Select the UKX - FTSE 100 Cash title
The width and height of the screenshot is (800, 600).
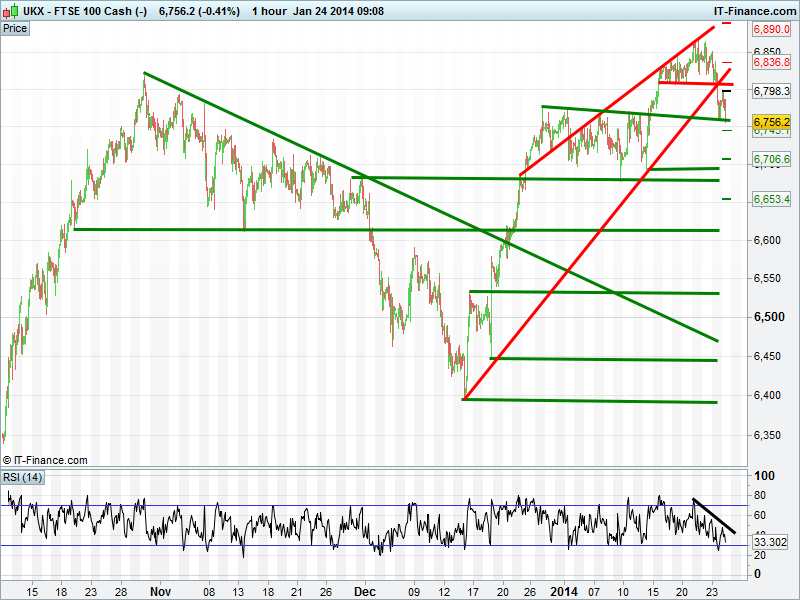(85, 11)
